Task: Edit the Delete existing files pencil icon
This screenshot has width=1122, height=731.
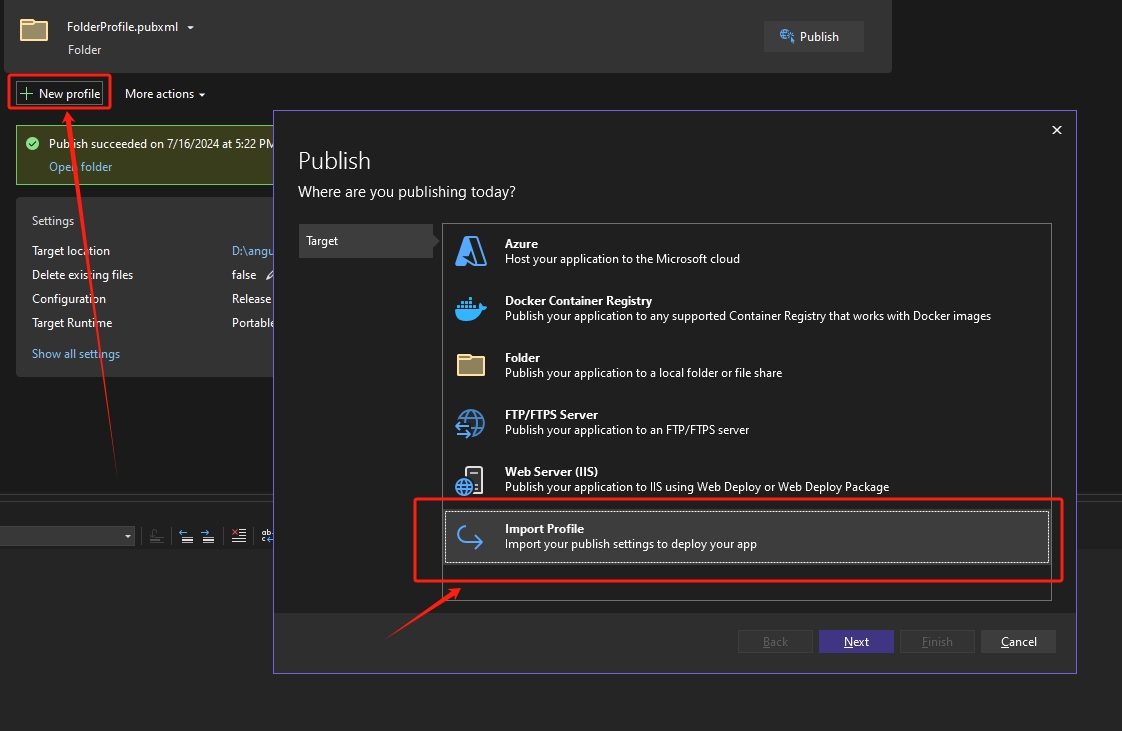Action: pyautogui.click(x=269, y=275)
